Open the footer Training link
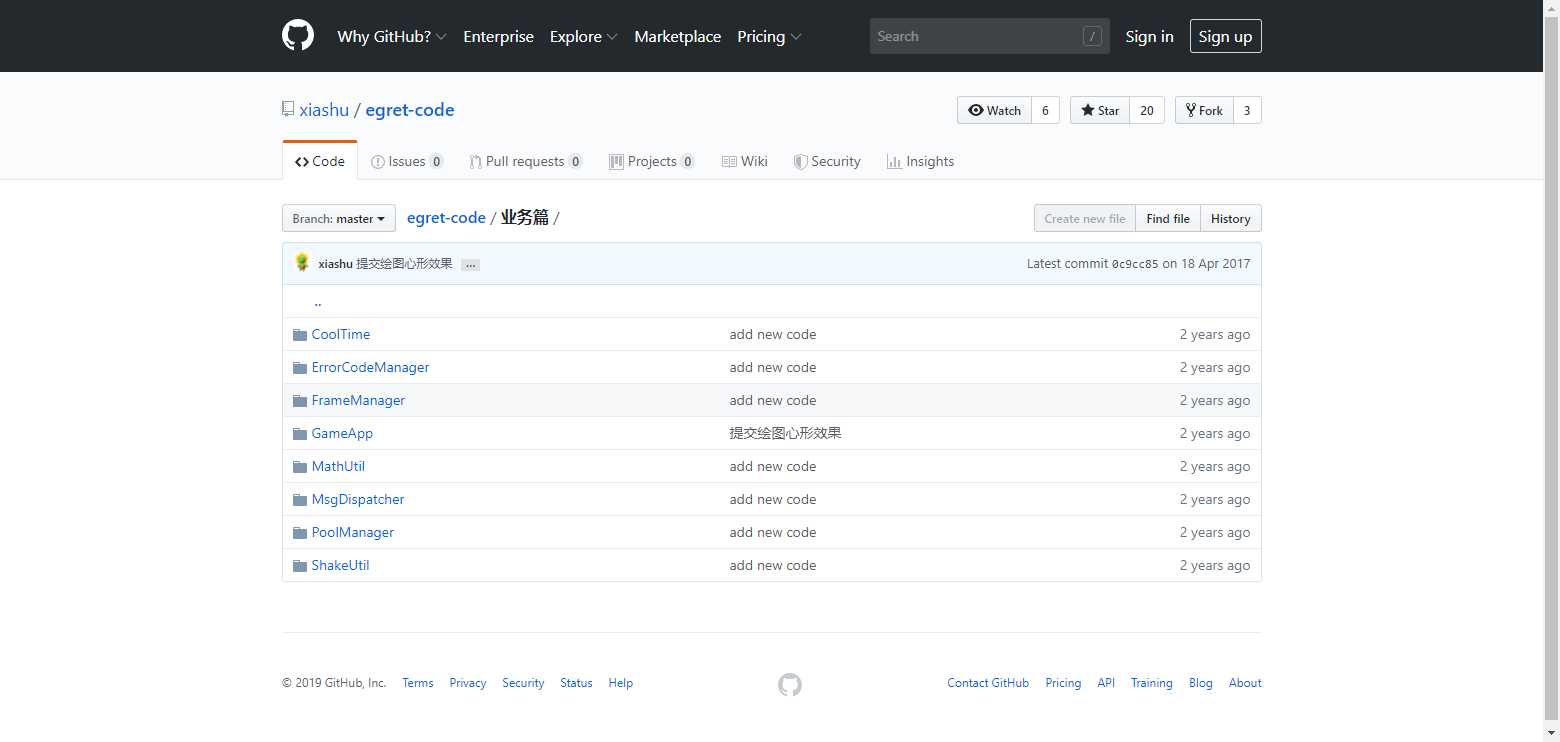 pos(1152,683)
